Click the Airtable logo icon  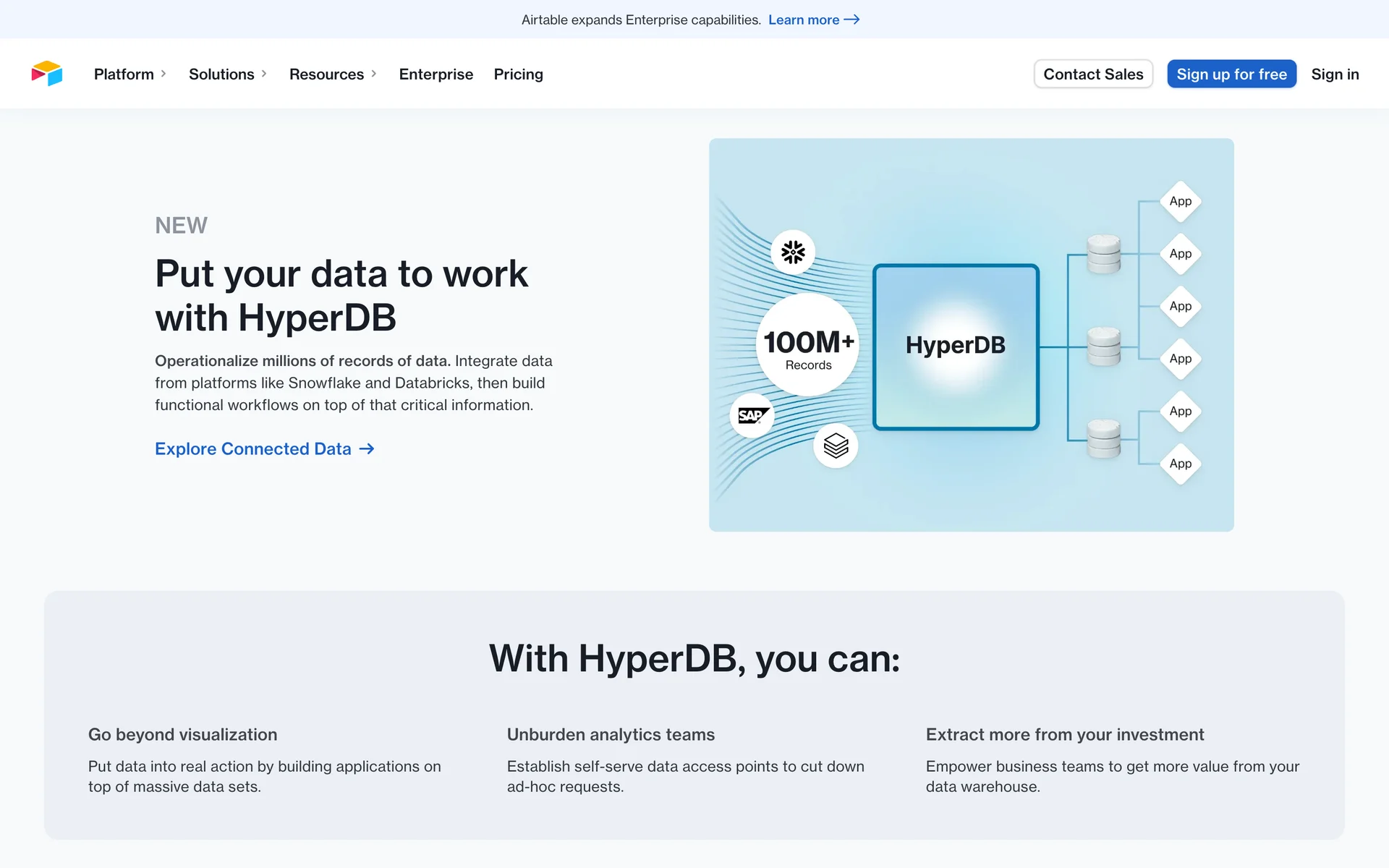coord(47,73)
